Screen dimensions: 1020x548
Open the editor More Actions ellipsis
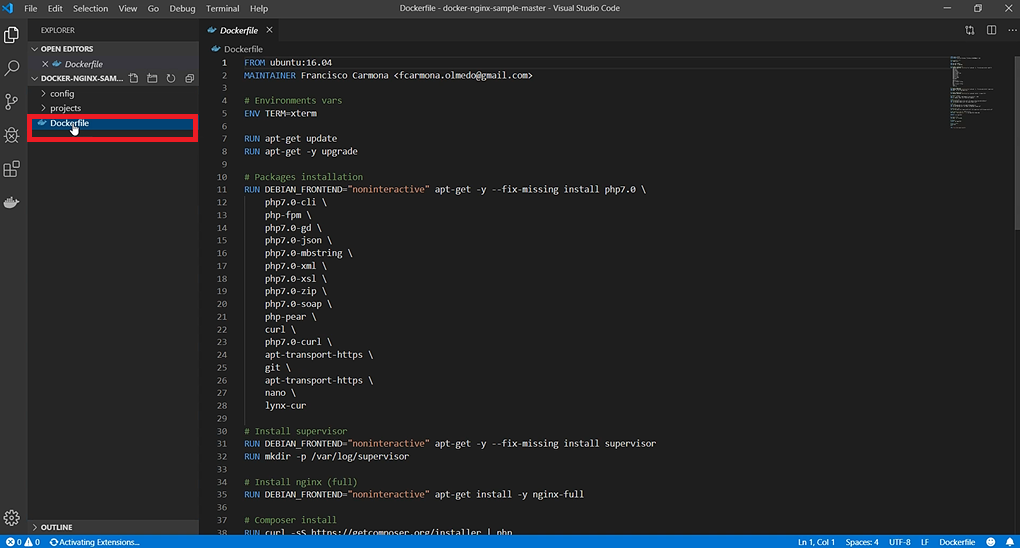(x=1012, y=30)
